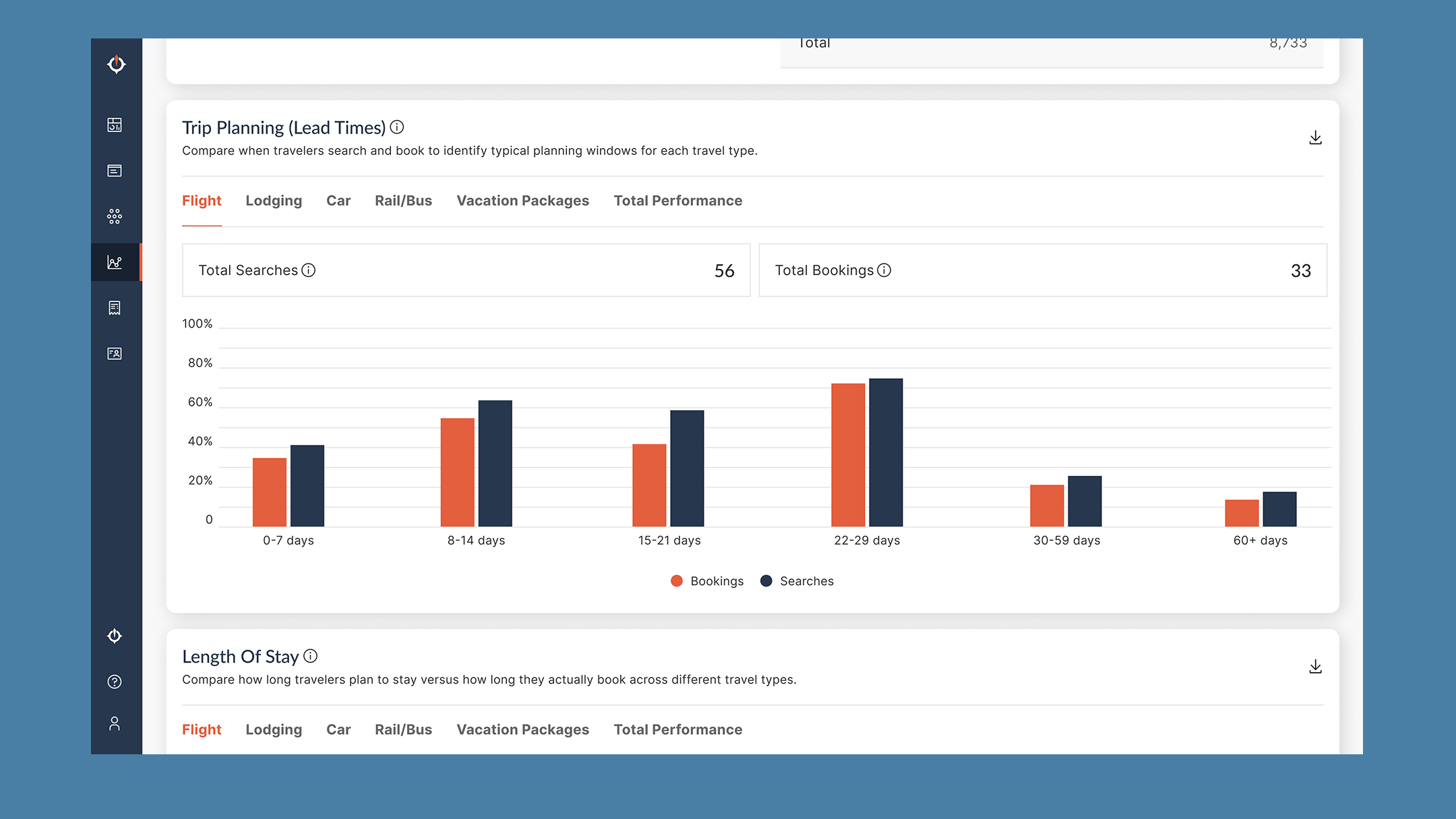
Task: Select the Total Performance tab under Length Of Stay
Action: (677, 729)
